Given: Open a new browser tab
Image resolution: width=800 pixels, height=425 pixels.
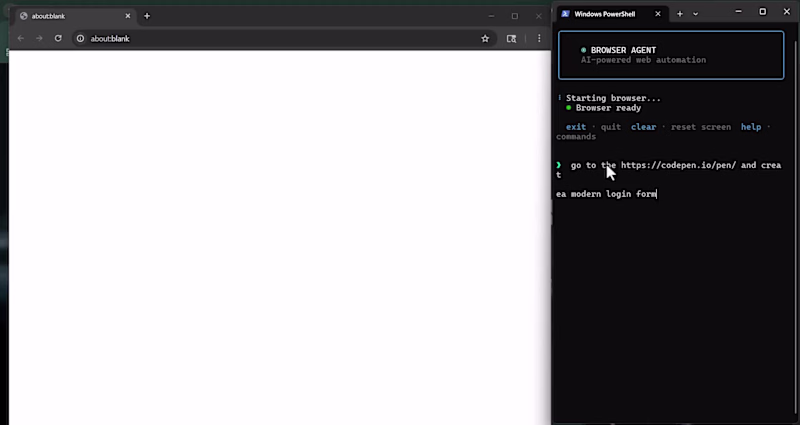Looking at the screenshot, I should [147, 16].
